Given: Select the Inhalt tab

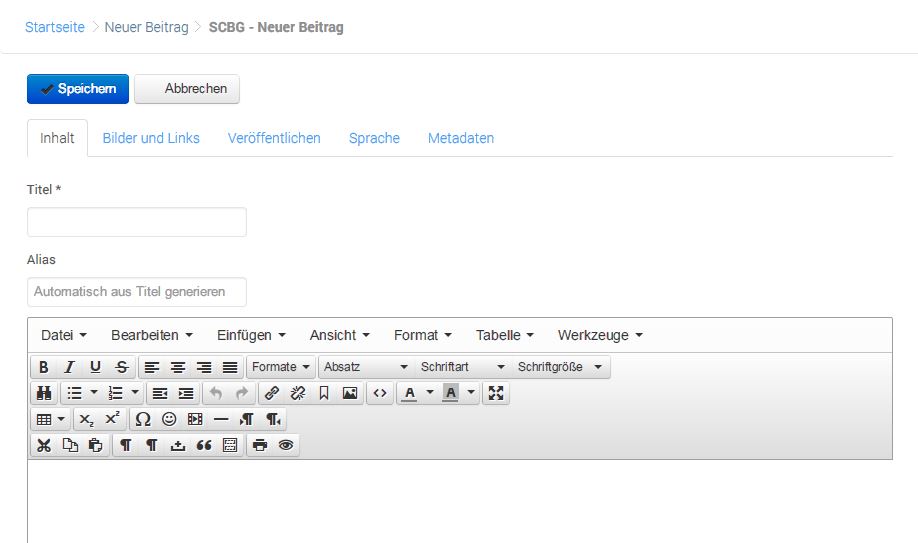Looking at the screenshot, I should 57,138.
